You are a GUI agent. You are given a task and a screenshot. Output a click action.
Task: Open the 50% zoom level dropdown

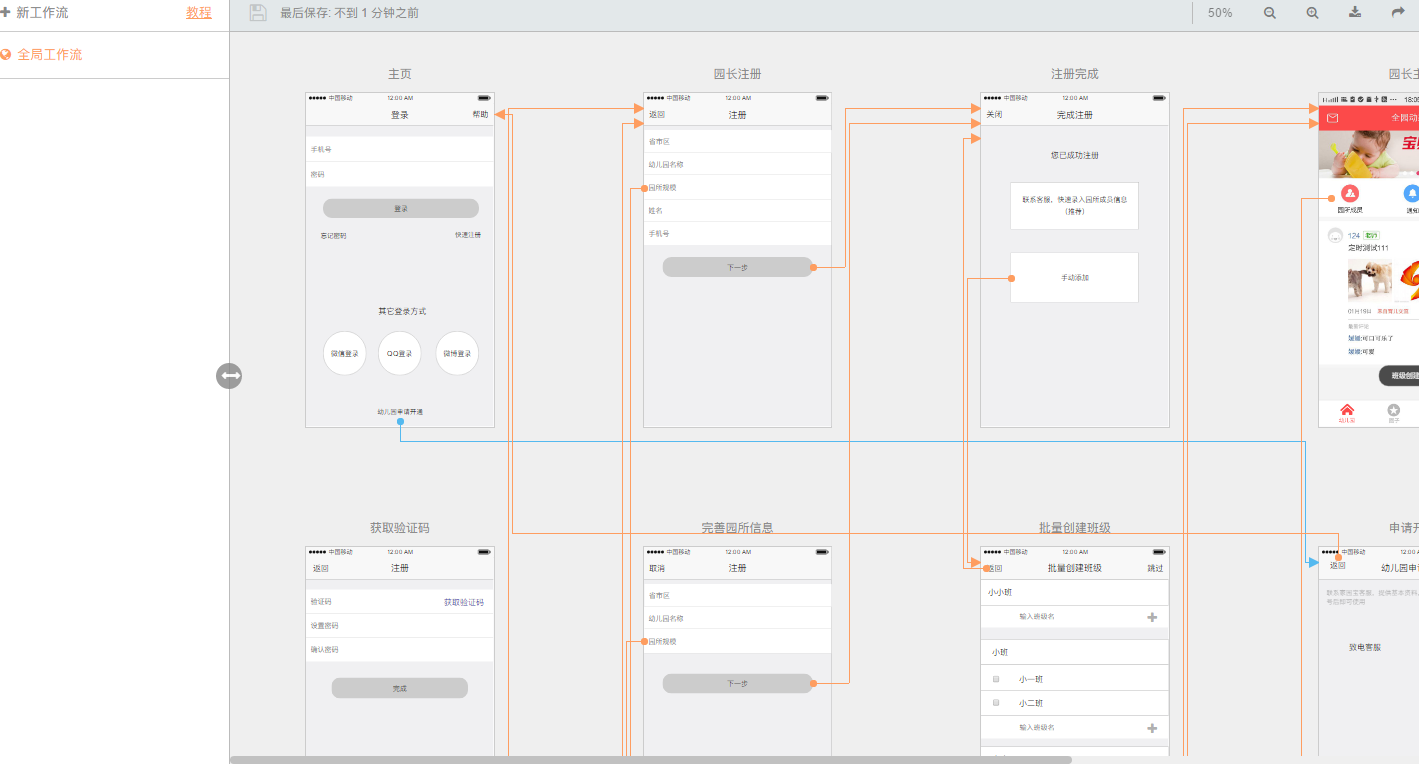(x=1220, y=13)
